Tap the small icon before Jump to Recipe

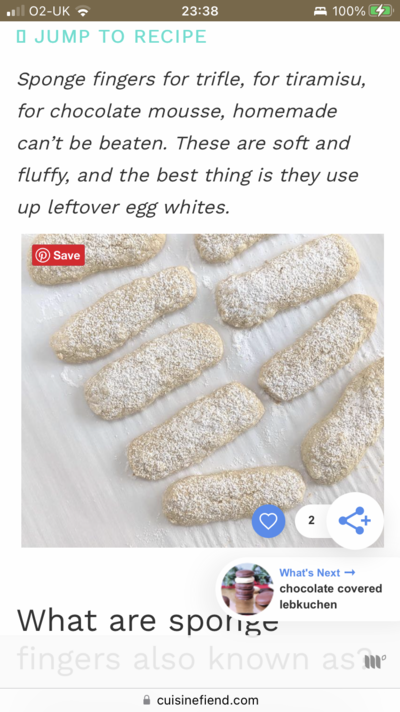(x=20, y=37)
